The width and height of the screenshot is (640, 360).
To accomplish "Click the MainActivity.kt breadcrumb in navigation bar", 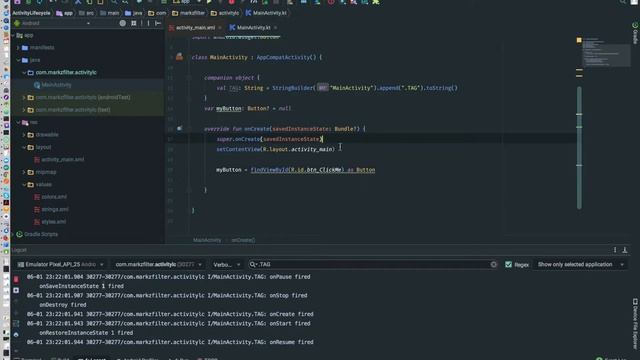I will click(266, 13).
